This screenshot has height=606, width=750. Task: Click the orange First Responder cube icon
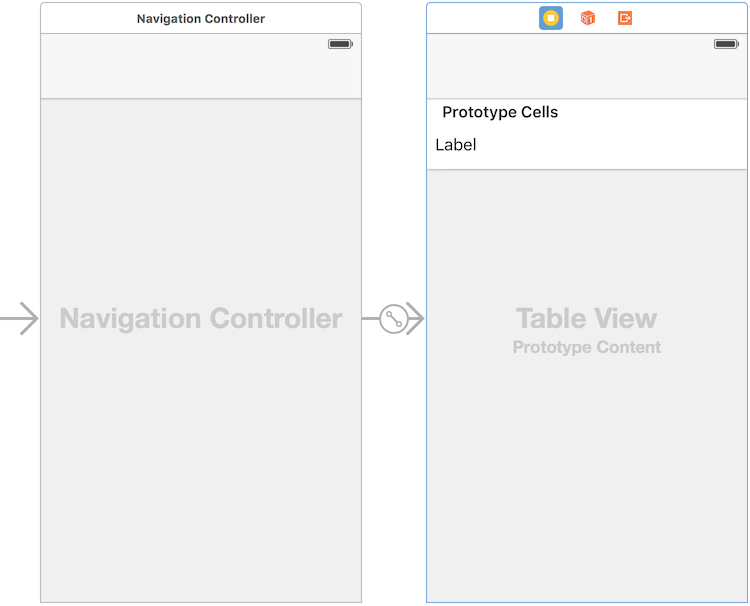pos(587,18)
